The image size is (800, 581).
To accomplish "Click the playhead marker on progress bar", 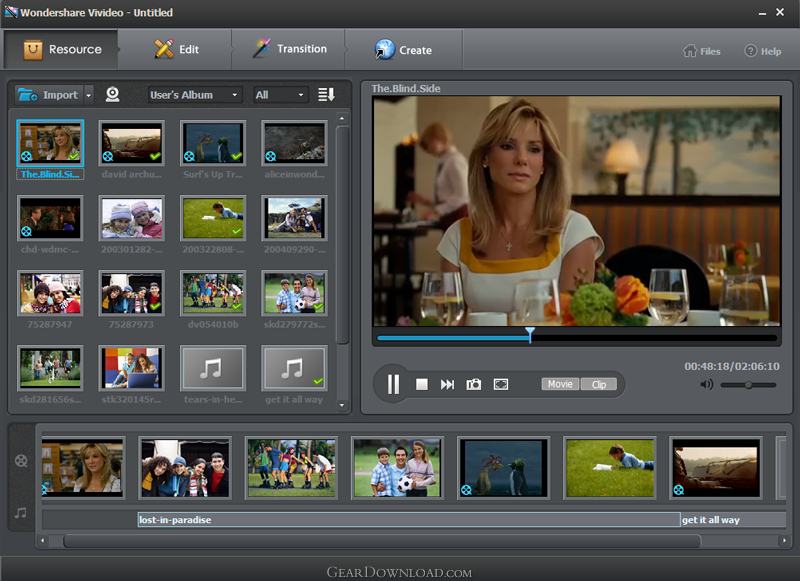I will 530,335.
